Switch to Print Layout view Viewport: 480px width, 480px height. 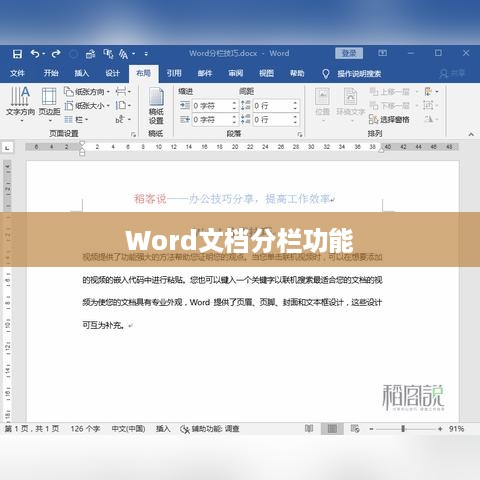point(332,429)
